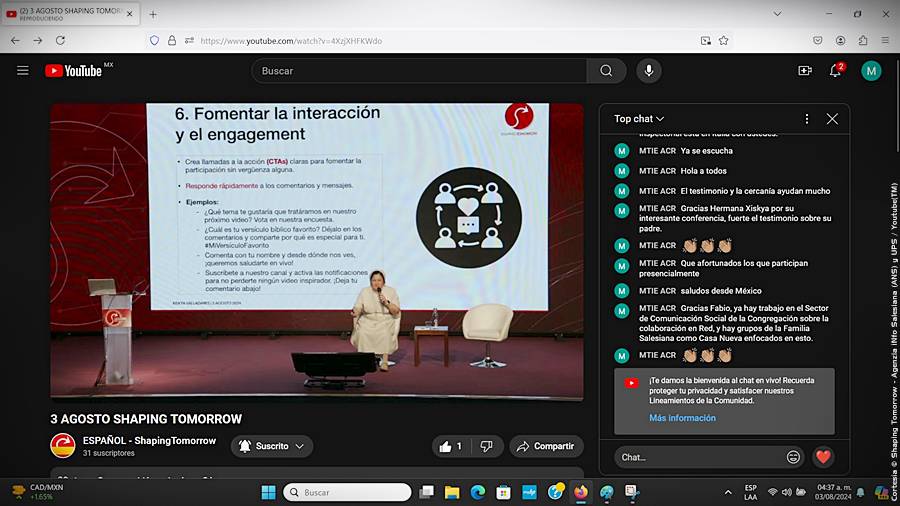Open the Windows Start menu
This screenshot has width=900, height=506.
(x=268, y=492)
